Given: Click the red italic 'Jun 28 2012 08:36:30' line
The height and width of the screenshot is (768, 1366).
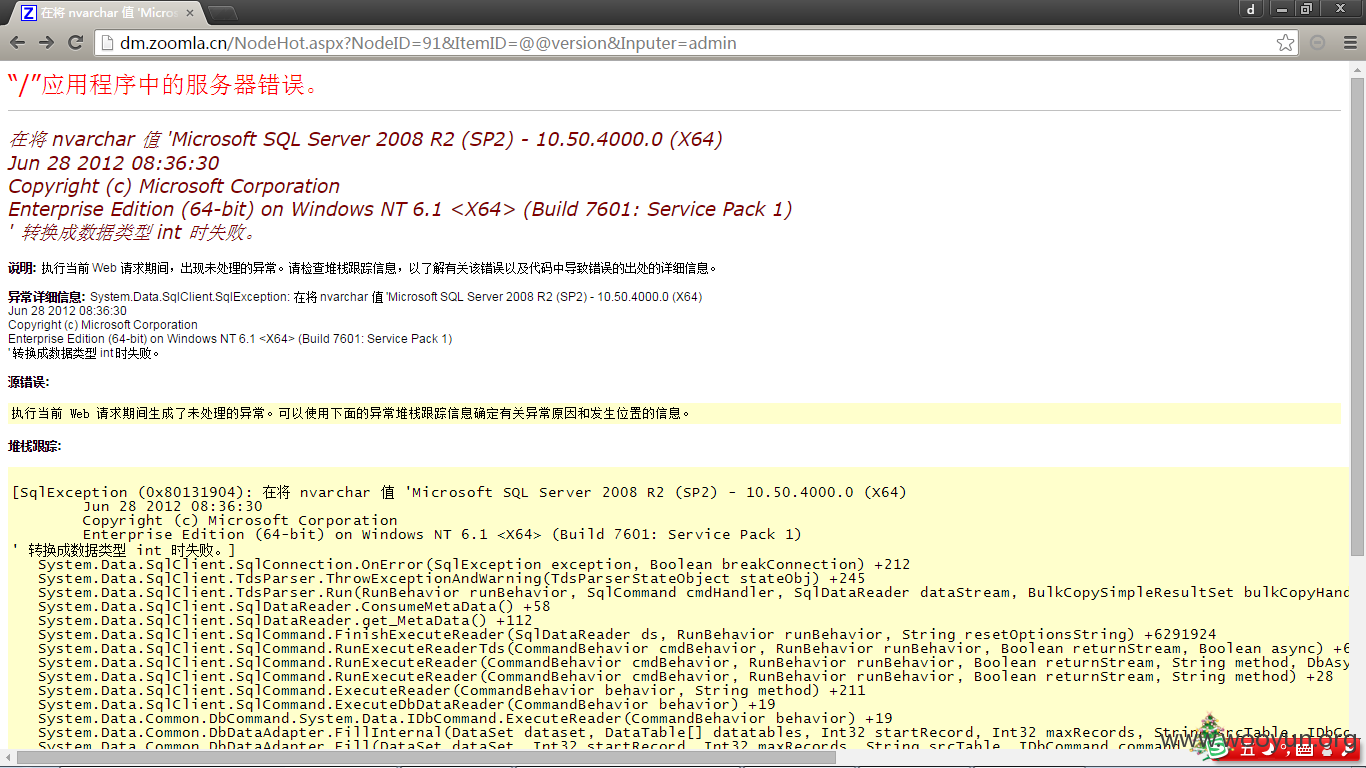Looking at the screenshot, I should pyautogui.click(x=114, y=163).
